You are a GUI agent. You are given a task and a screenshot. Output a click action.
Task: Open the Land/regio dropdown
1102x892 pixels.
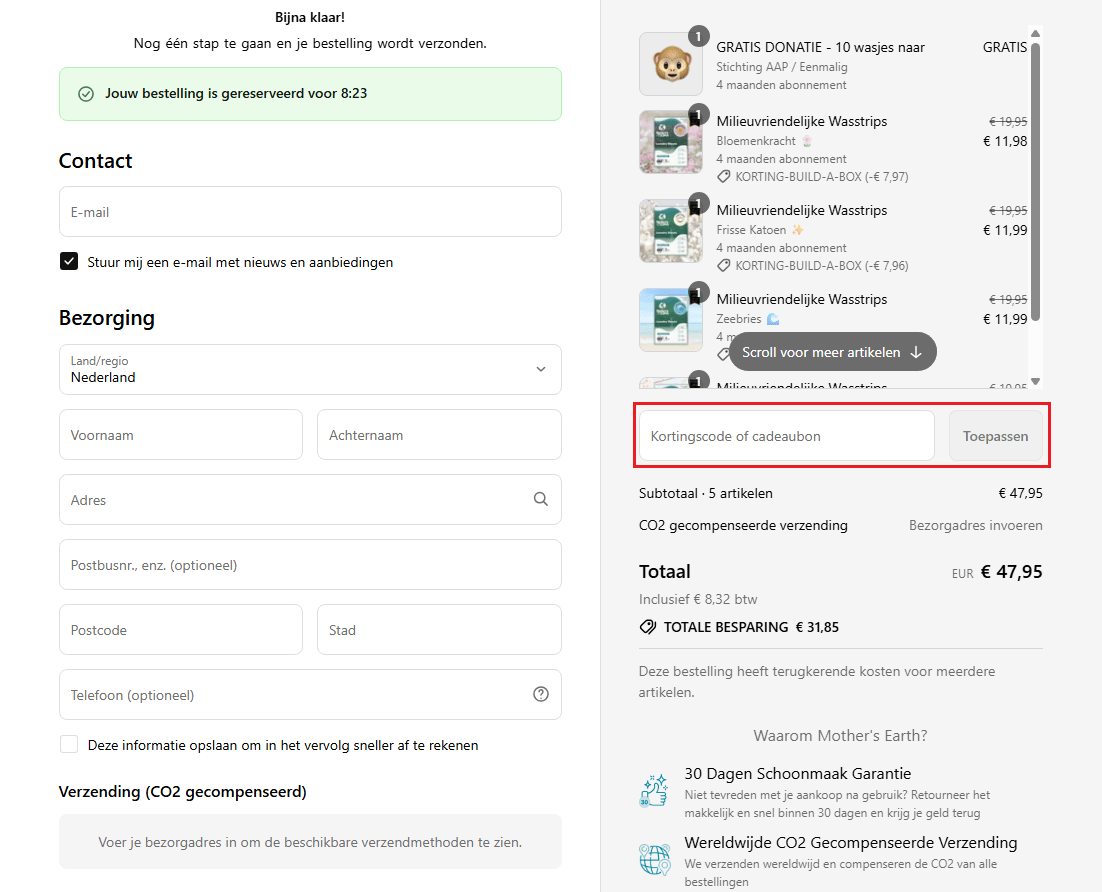click(x=310, y=370)
